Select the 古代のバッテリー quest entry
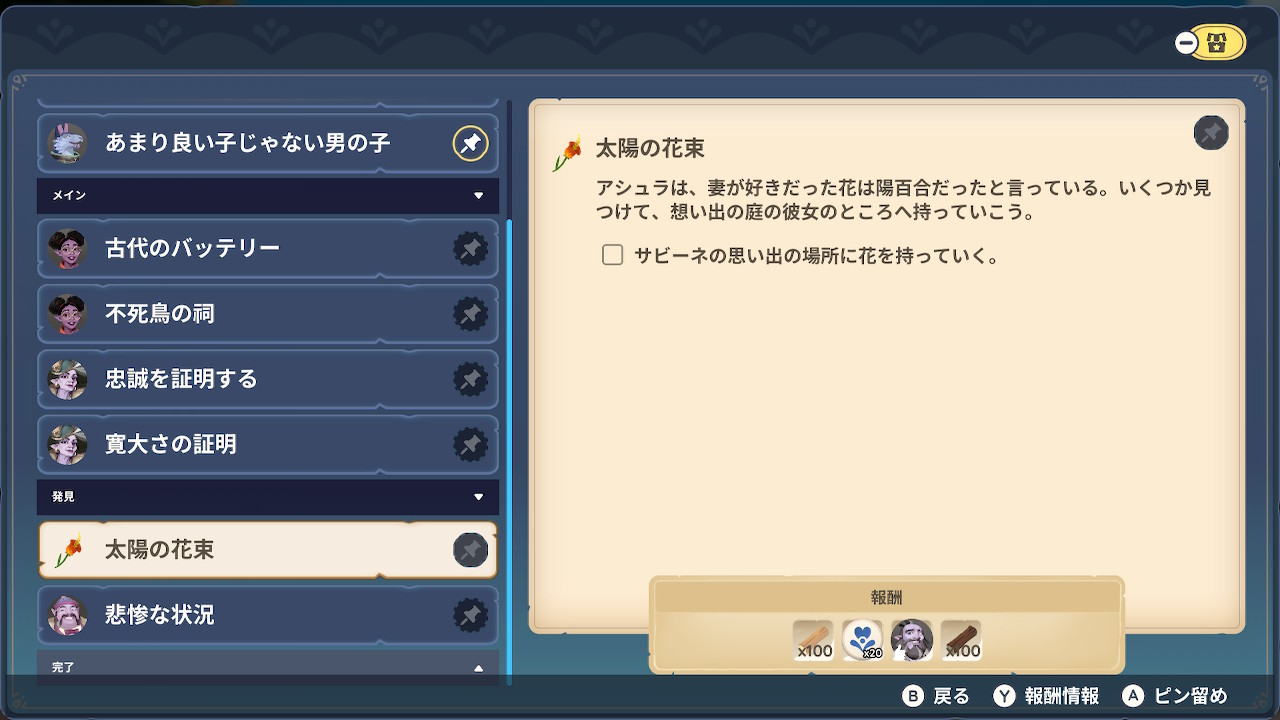This screenshot has height=720, width=1280. coord(268,248)
